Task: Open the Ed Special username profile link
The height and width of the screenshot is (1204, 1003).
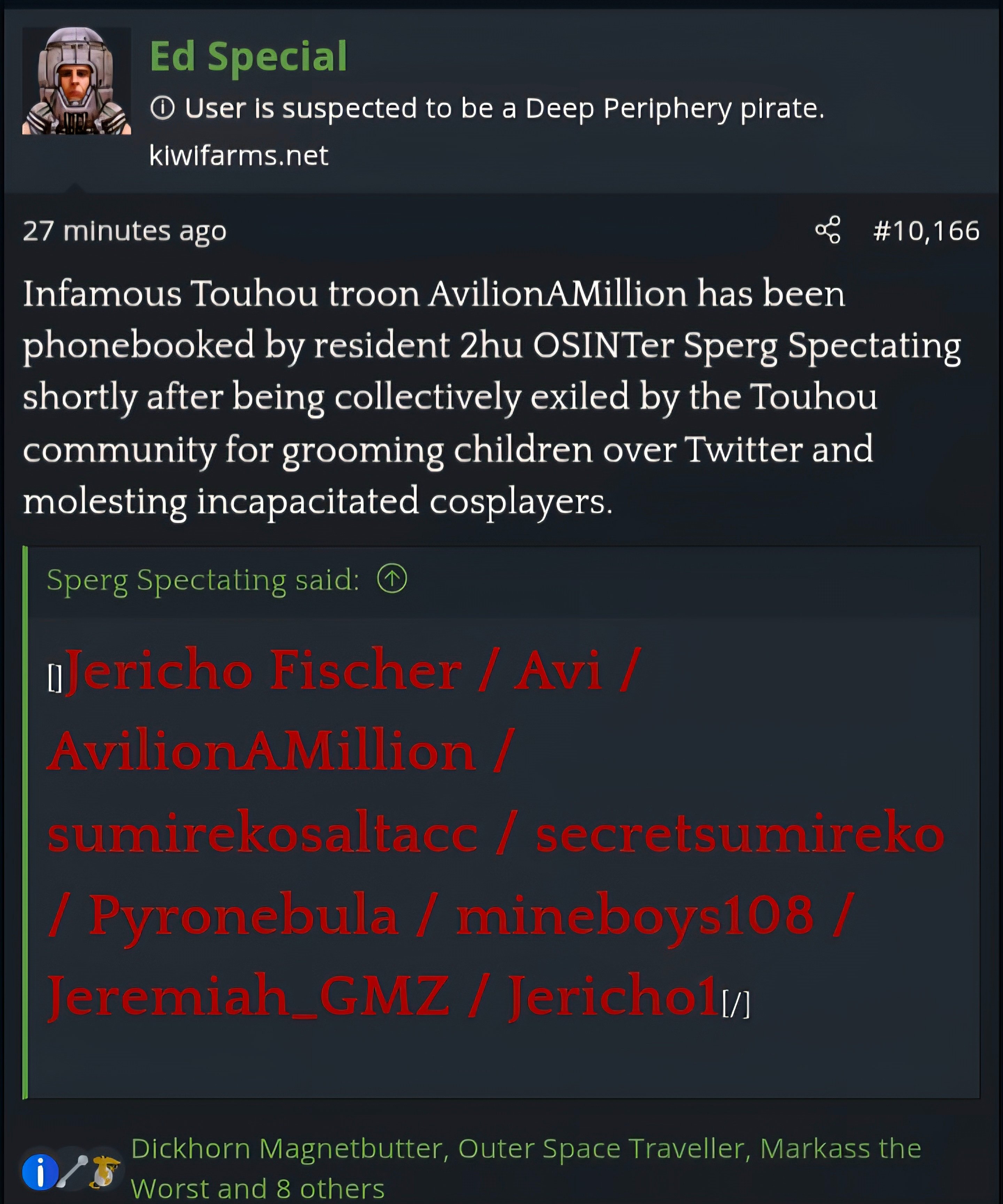Action: coord(248,57)
